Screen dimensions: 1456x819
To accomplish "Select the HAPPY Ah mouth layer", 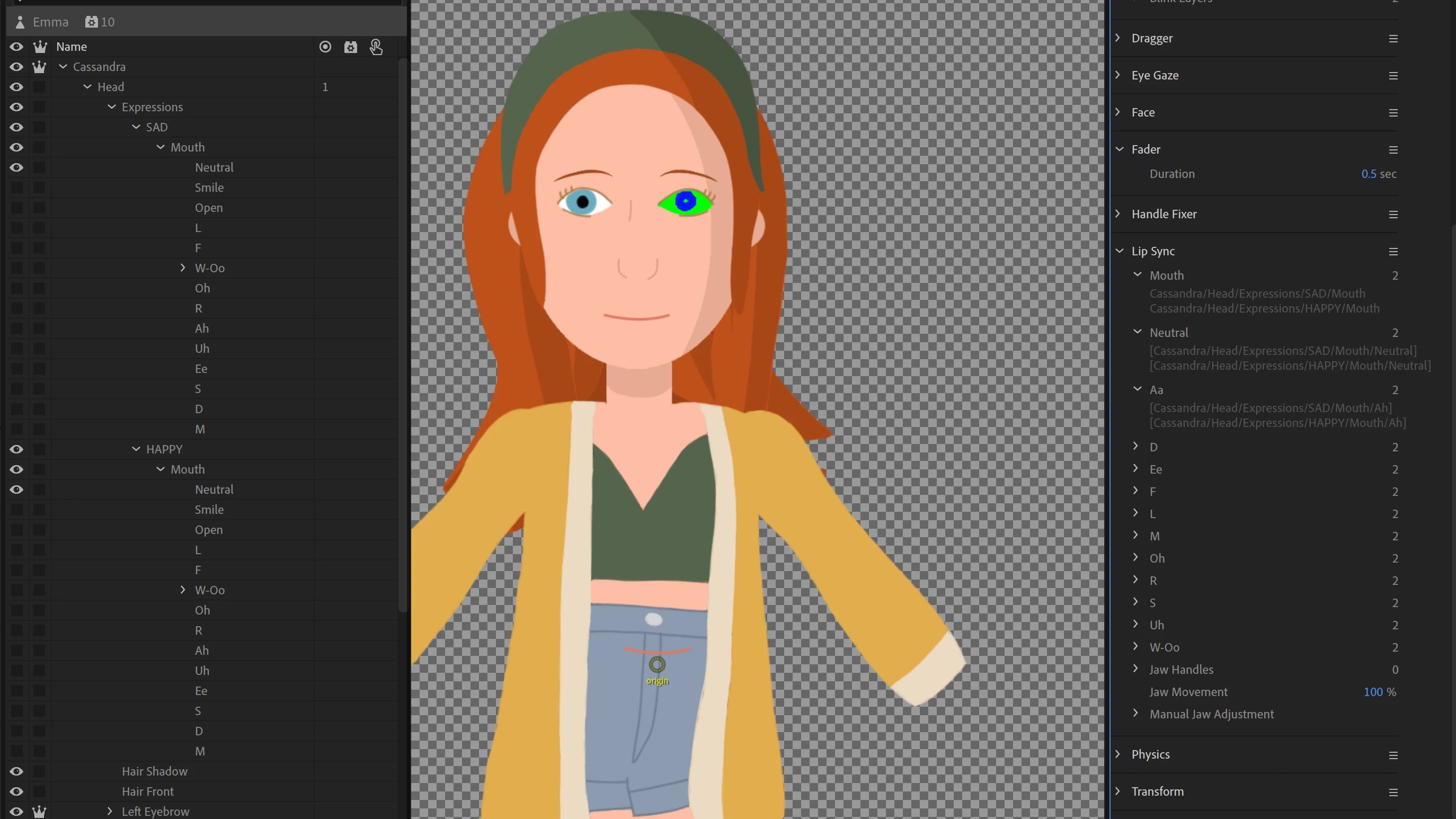I will click(x=202, y=651).
